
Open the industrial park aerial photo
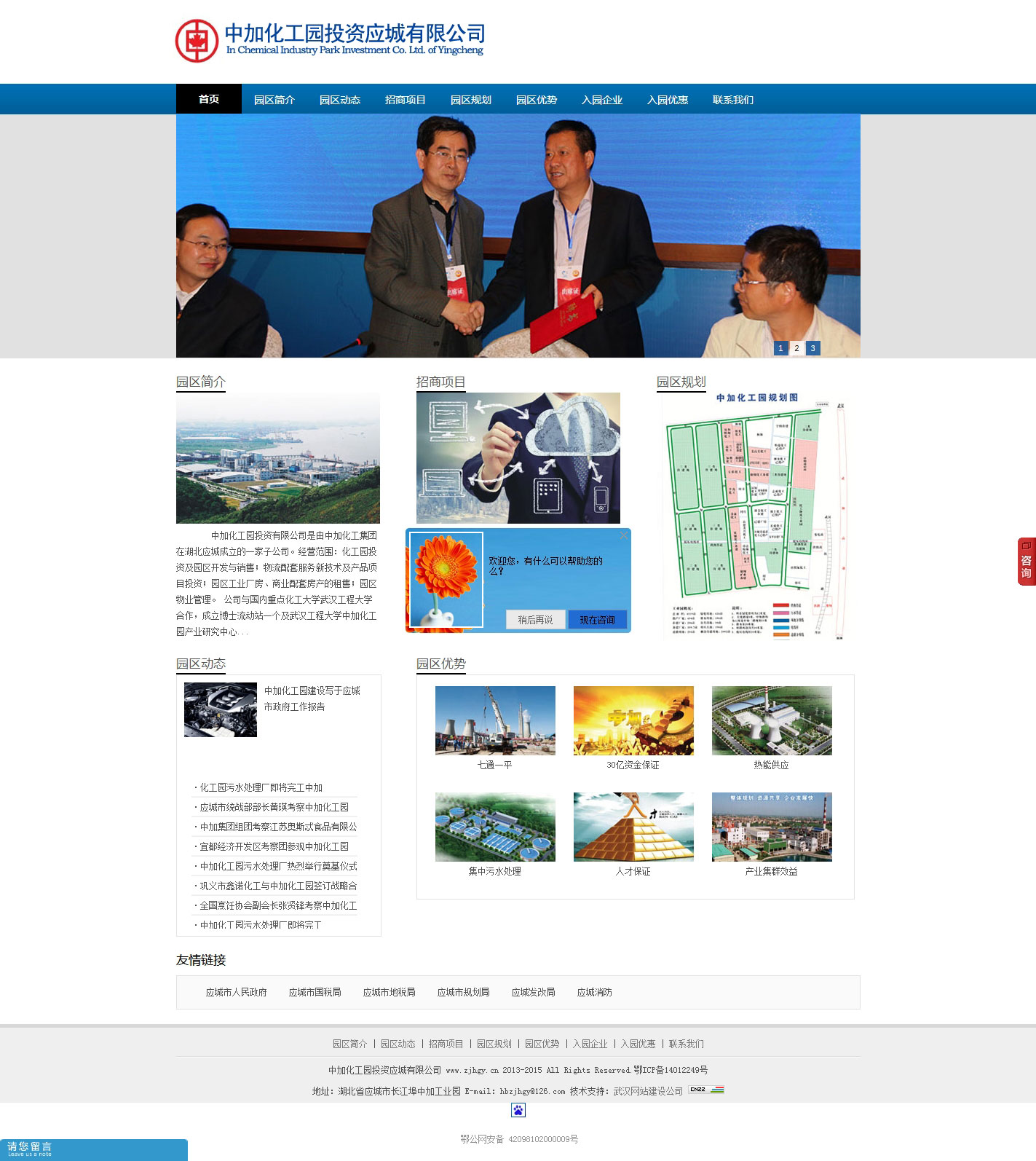pos(278,458)
